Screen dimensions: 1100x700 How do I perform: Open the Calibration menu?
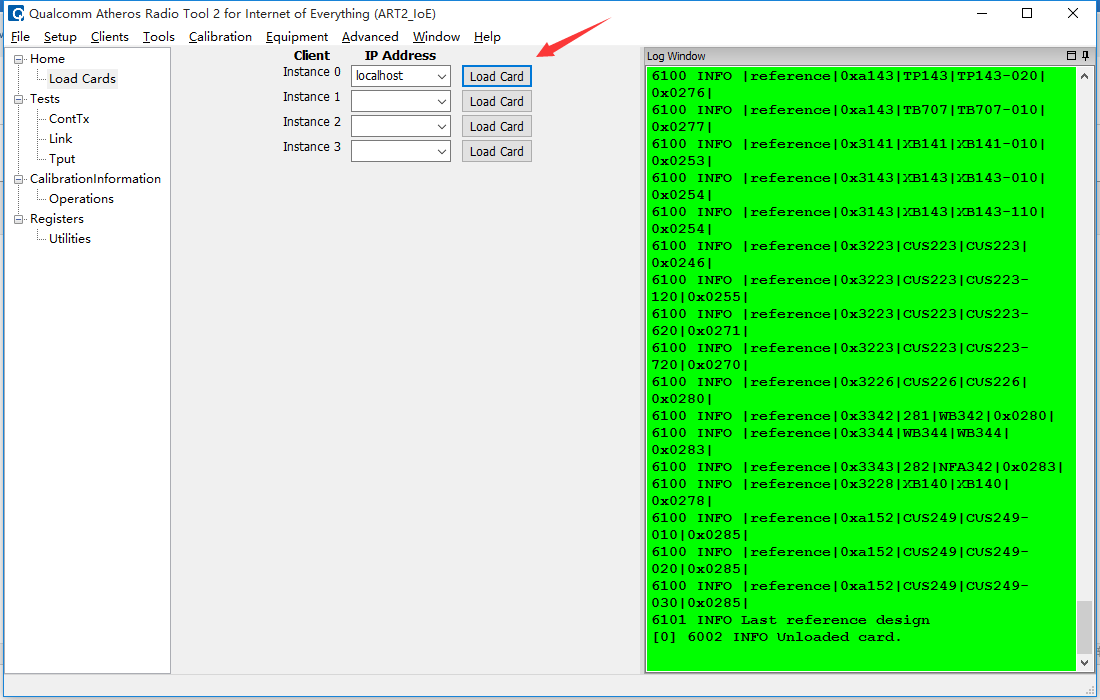click(220, 36)
